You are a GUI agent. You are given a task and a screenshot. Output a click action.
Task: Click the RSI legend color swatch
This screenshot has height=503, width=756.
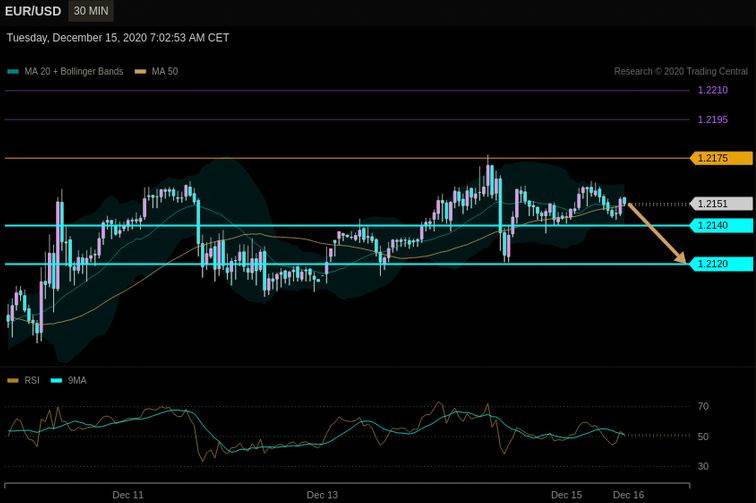pyautogui.click(x=13, y=381)
